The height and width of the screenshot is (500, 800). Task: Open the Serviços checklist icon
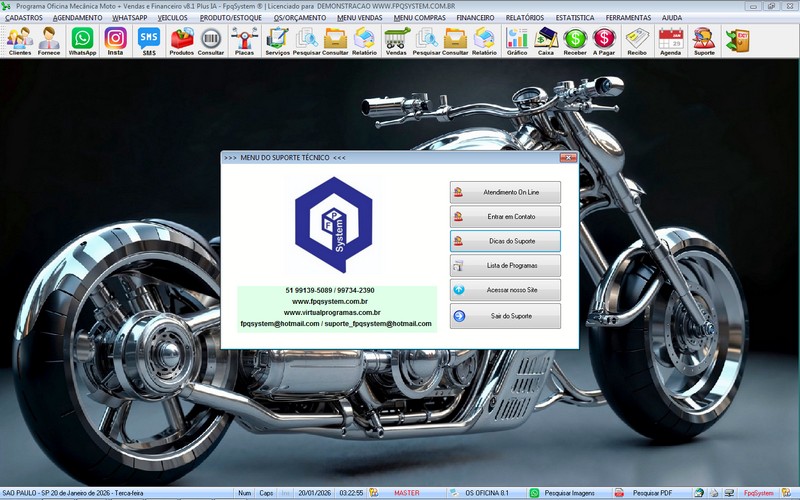coord(278,41)
